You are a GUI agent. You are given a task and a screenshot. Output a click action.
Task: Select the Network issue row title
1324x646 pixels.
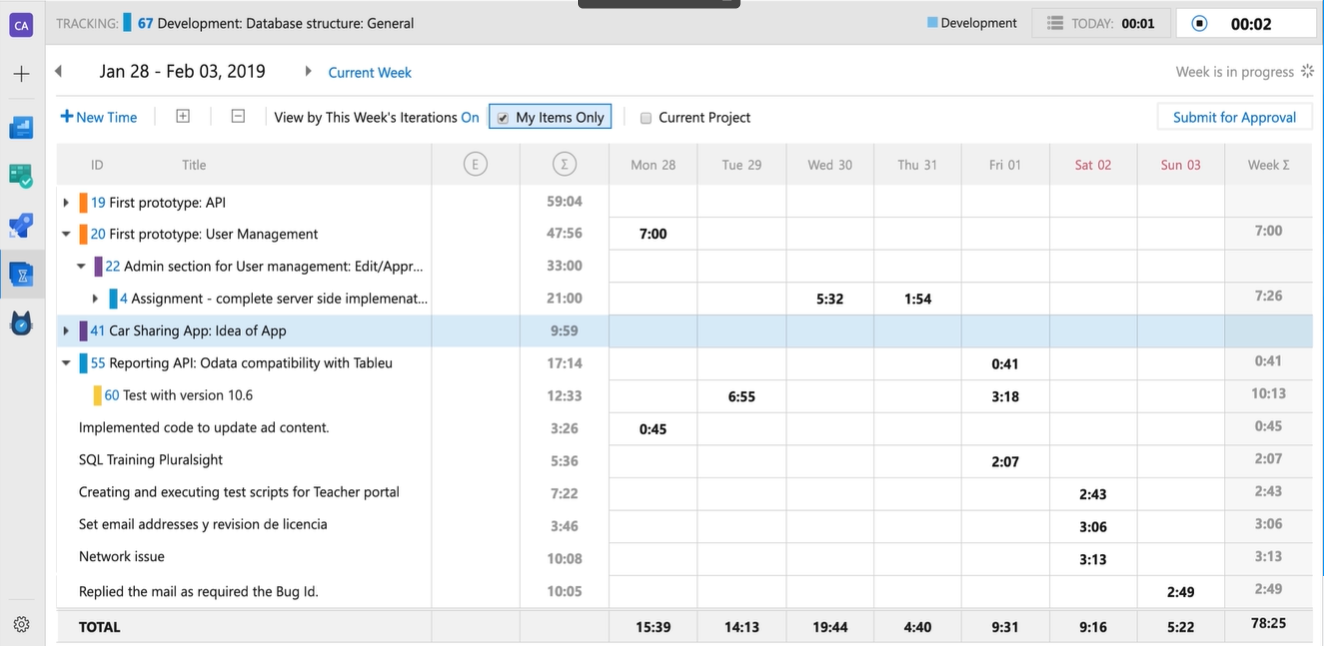pyautogui.click(x=122, y=557)
